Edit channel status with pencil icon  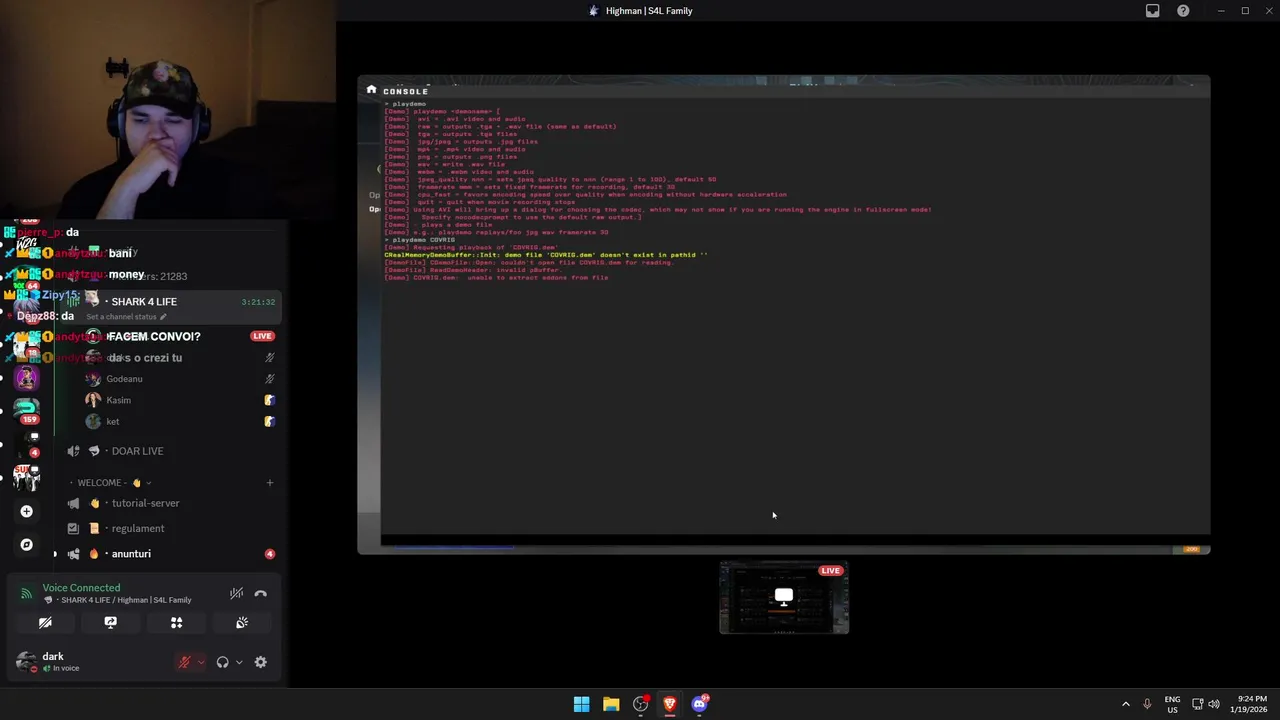(x=163, y=317)
